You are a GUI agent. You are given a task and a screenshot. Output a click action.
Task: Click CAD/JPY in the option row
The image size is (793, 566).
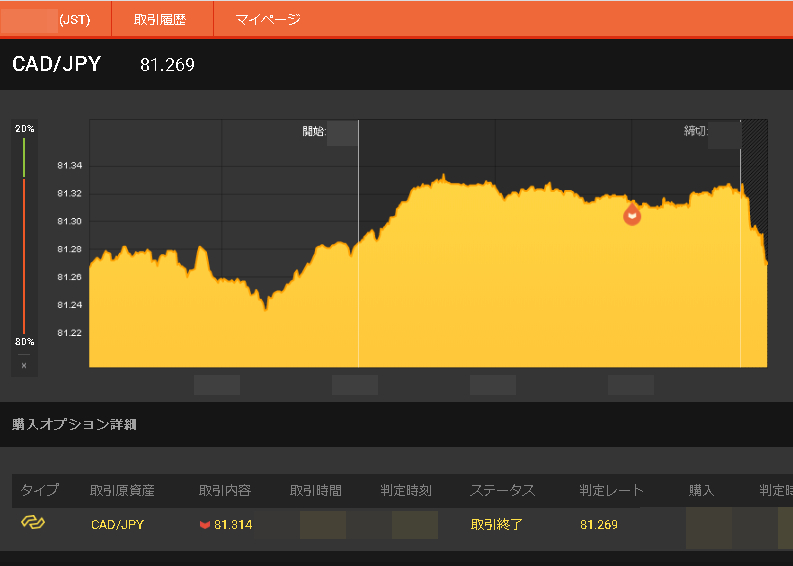pyautogui.click(x=117, y=525)
